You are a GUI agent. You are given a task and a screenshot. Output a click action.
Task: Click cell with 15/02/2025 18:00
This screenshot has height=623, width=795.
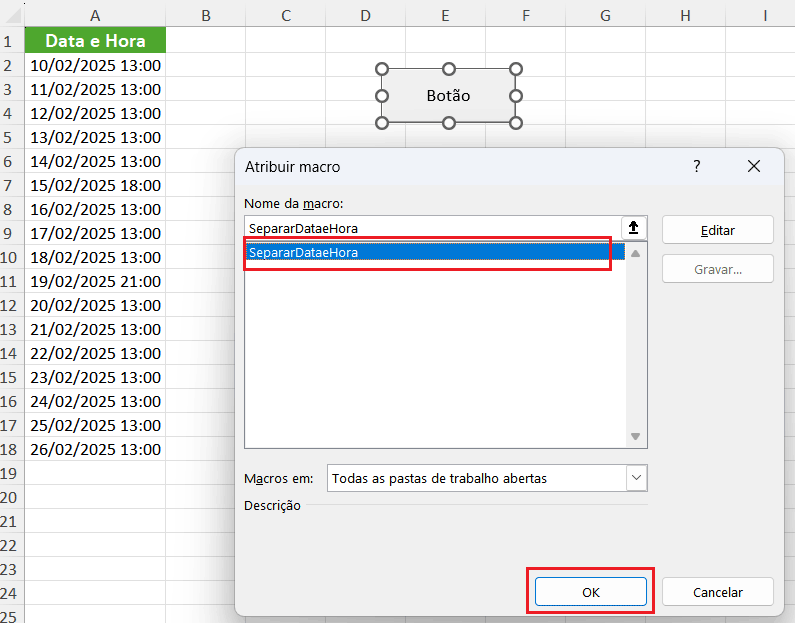pos(95,185)
